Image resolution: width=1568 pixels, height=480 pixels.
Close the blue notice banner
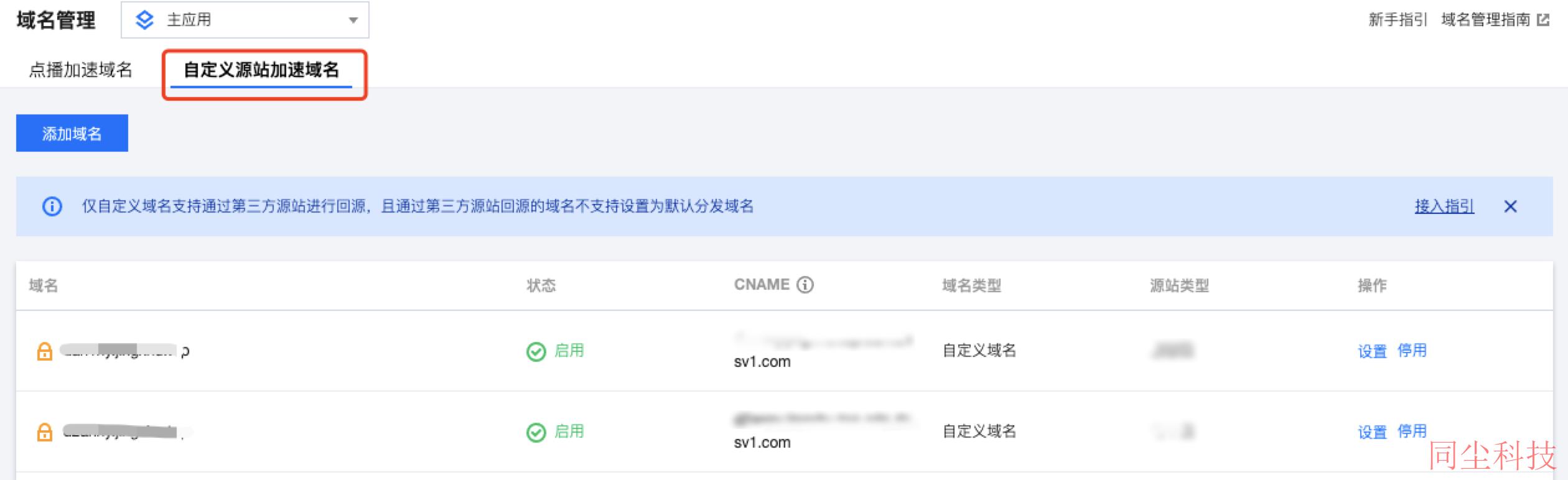(1510, 206)
